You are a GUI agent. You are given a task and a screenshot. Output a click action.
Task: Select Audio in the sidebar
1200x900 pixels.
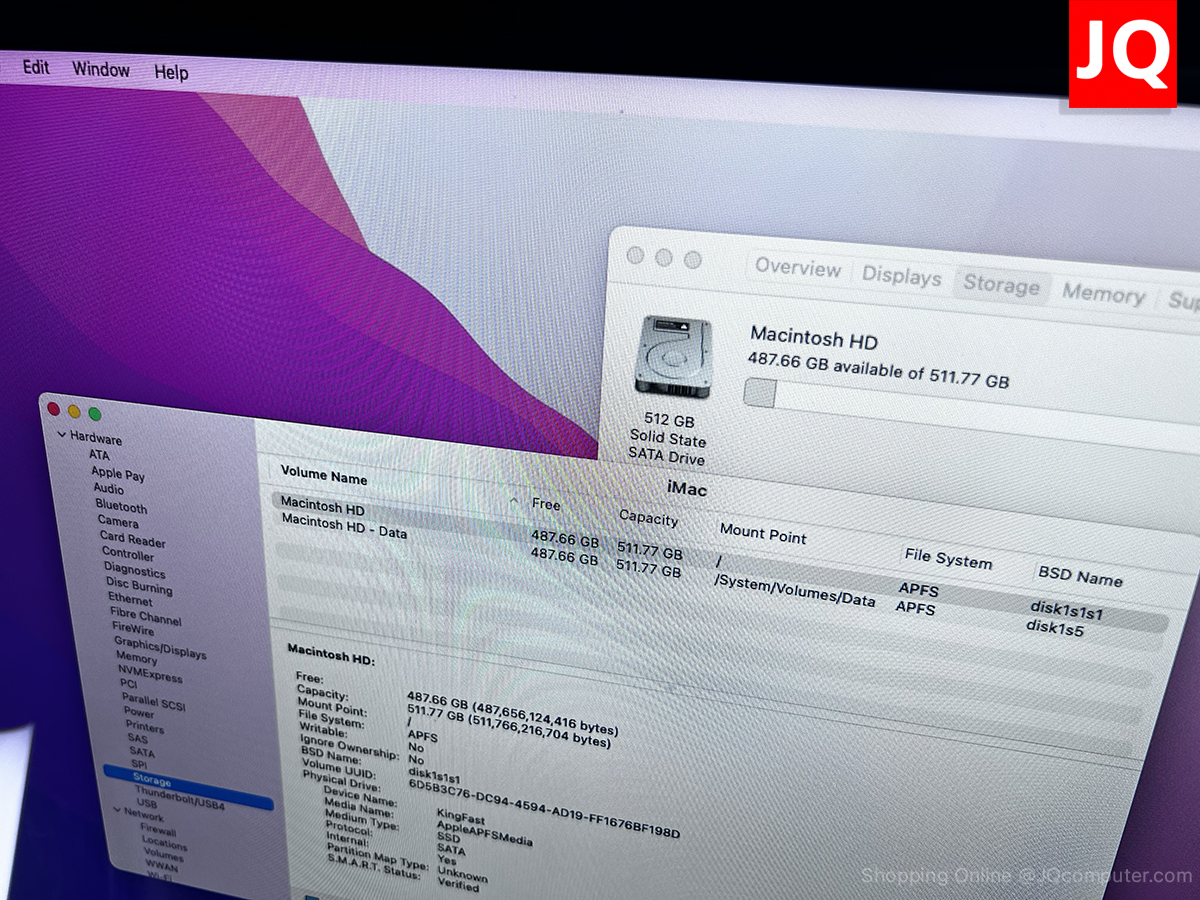pos(109,489)
